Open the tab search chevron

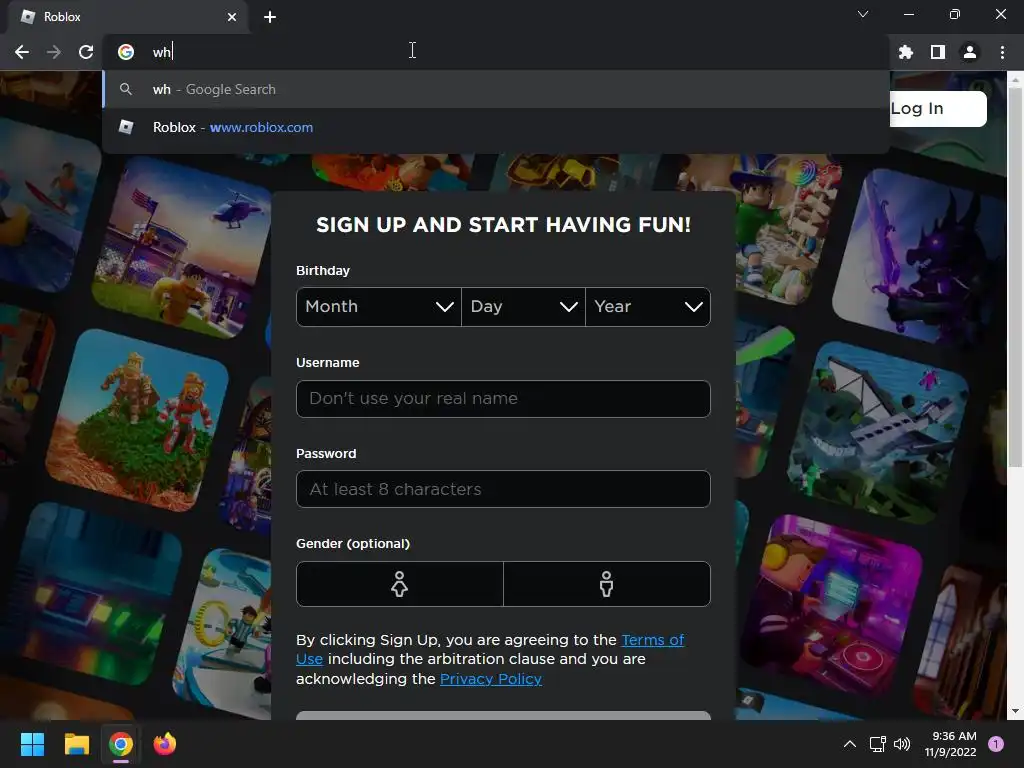863,14
